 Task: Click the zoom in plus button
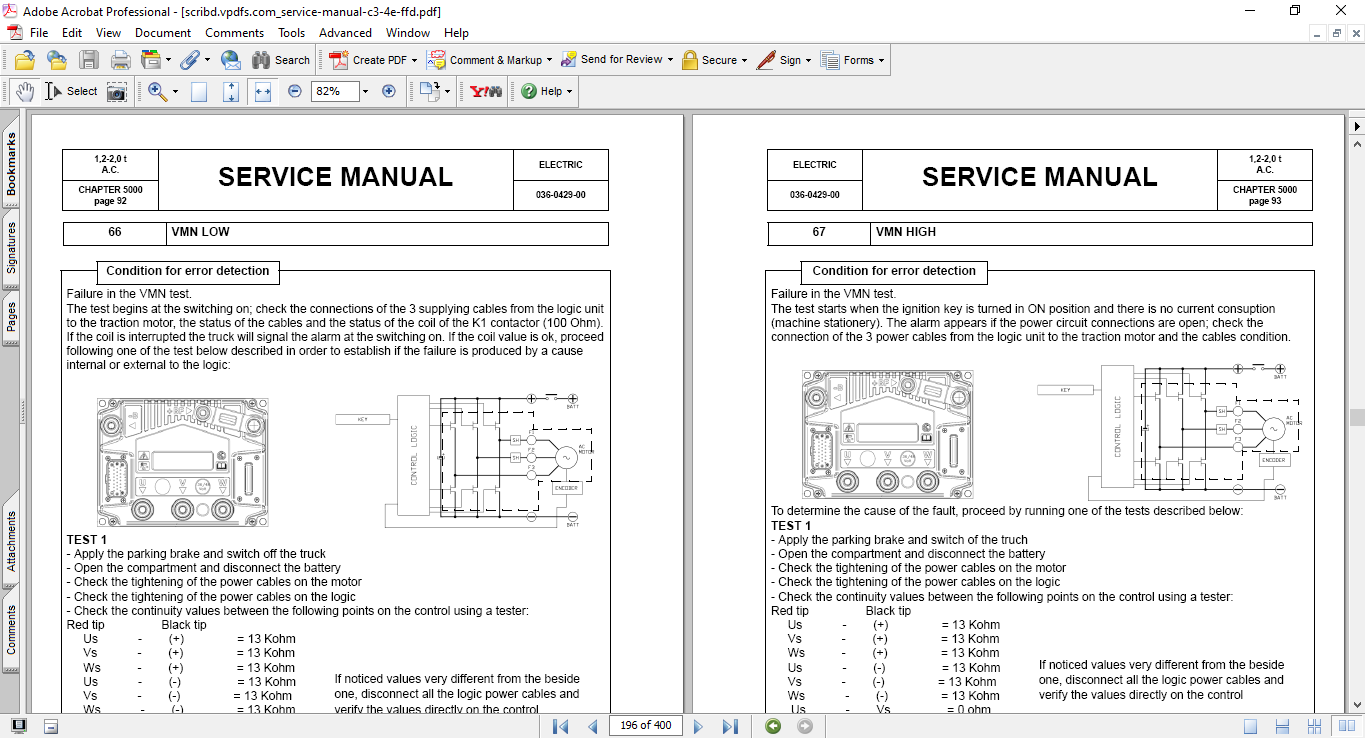[x=389, y=91]
